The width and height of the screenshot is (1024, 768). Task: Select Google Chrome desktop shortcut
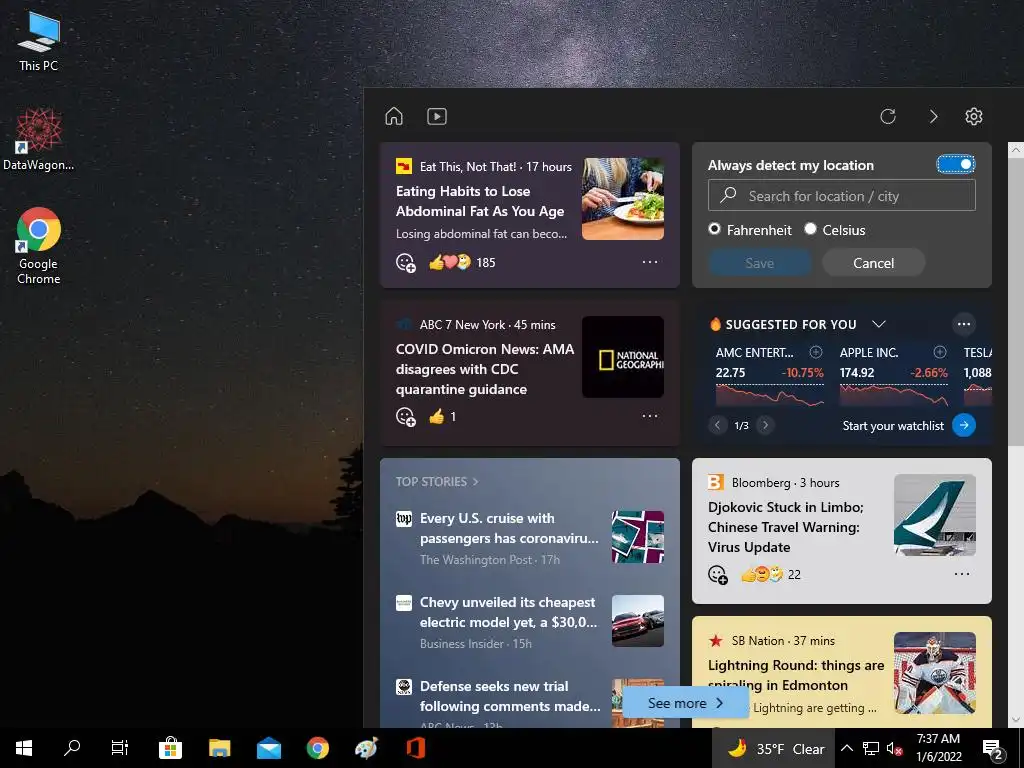pyautogui.click(x=39, y=246)
